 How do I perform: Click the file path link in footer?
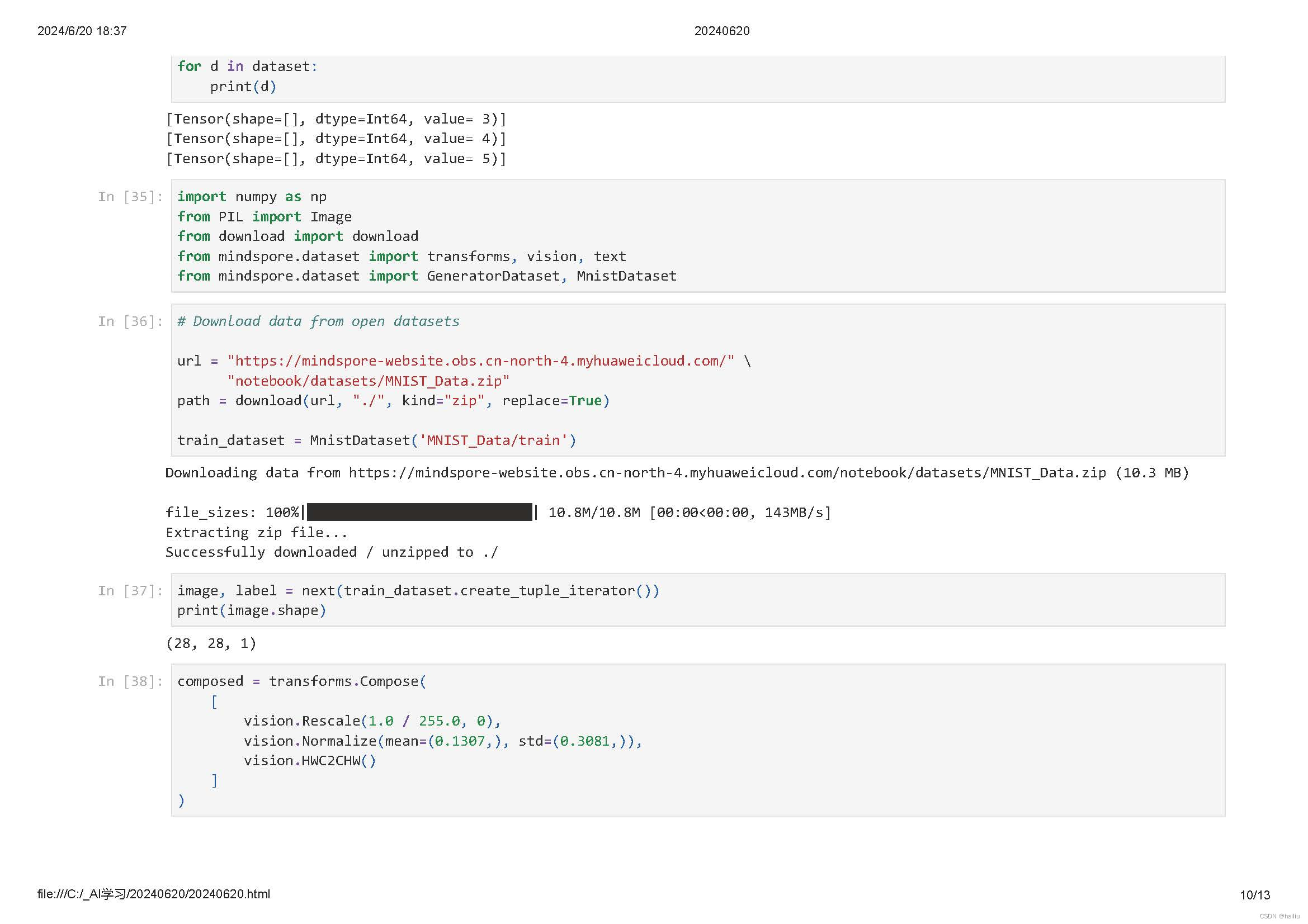[x=154, y=894]
